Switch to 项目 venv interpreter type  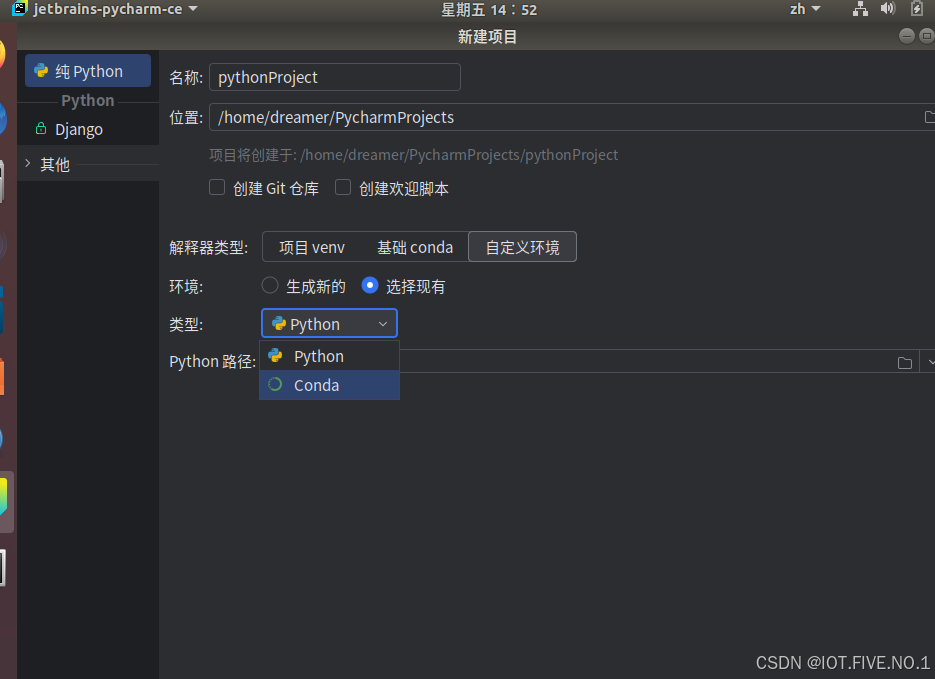312,247
